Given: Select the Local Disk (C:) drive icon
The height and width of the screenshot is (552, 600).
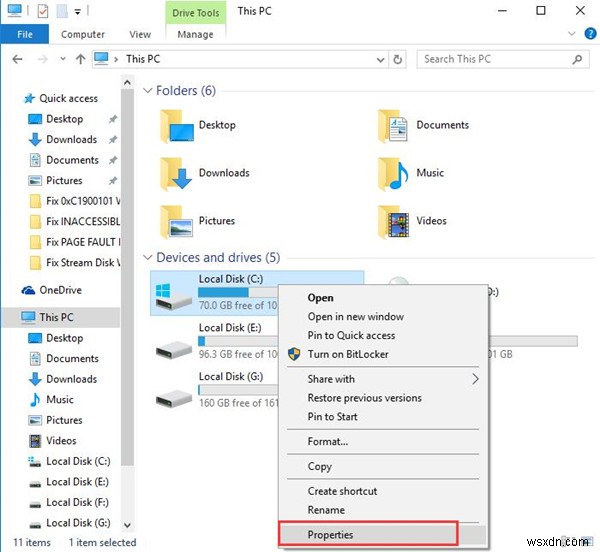Looking at the screenshot, I should coord(173,296).
